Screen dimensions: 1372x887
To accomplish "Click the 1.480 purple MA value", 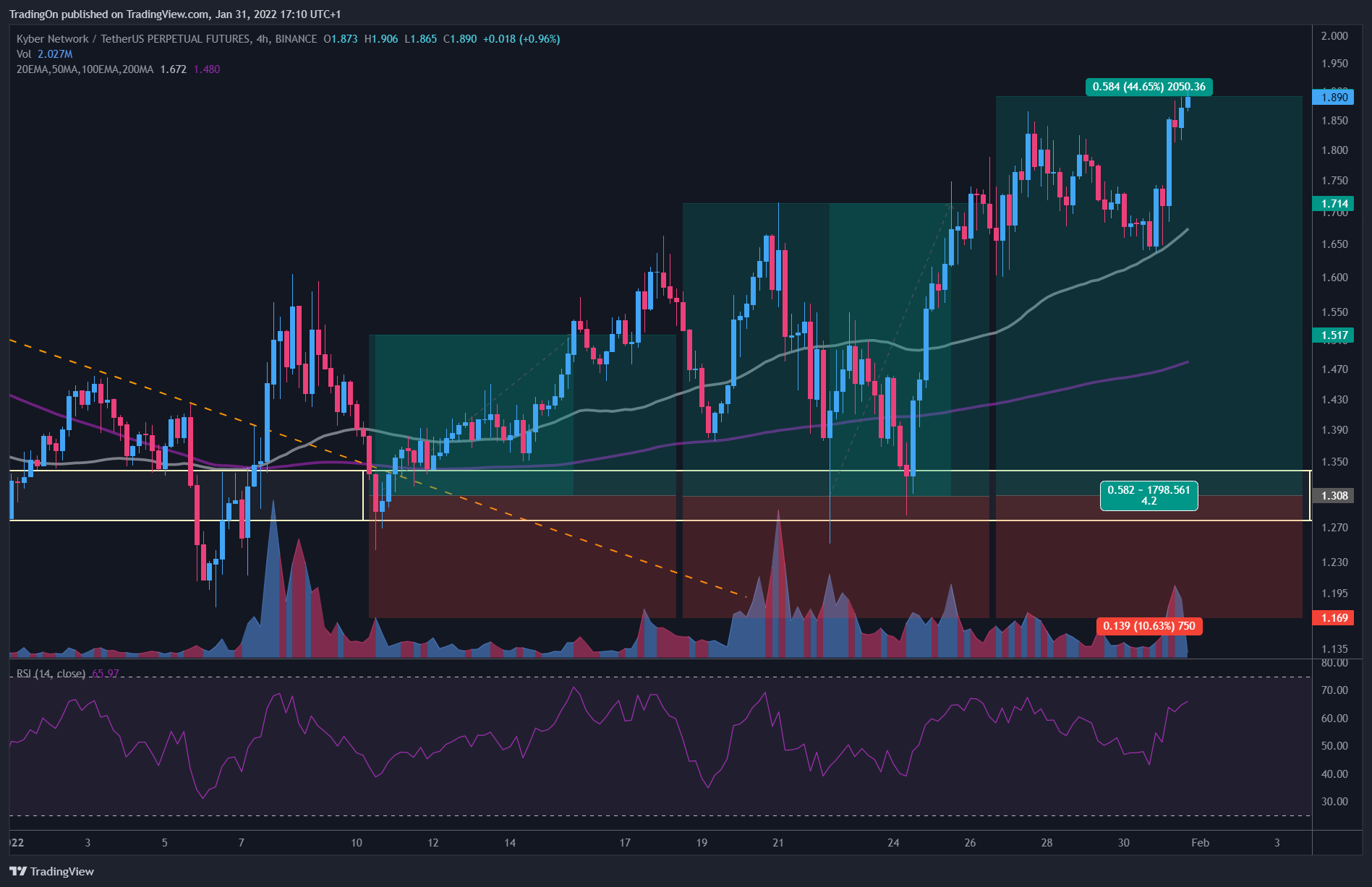I will 207,69.
